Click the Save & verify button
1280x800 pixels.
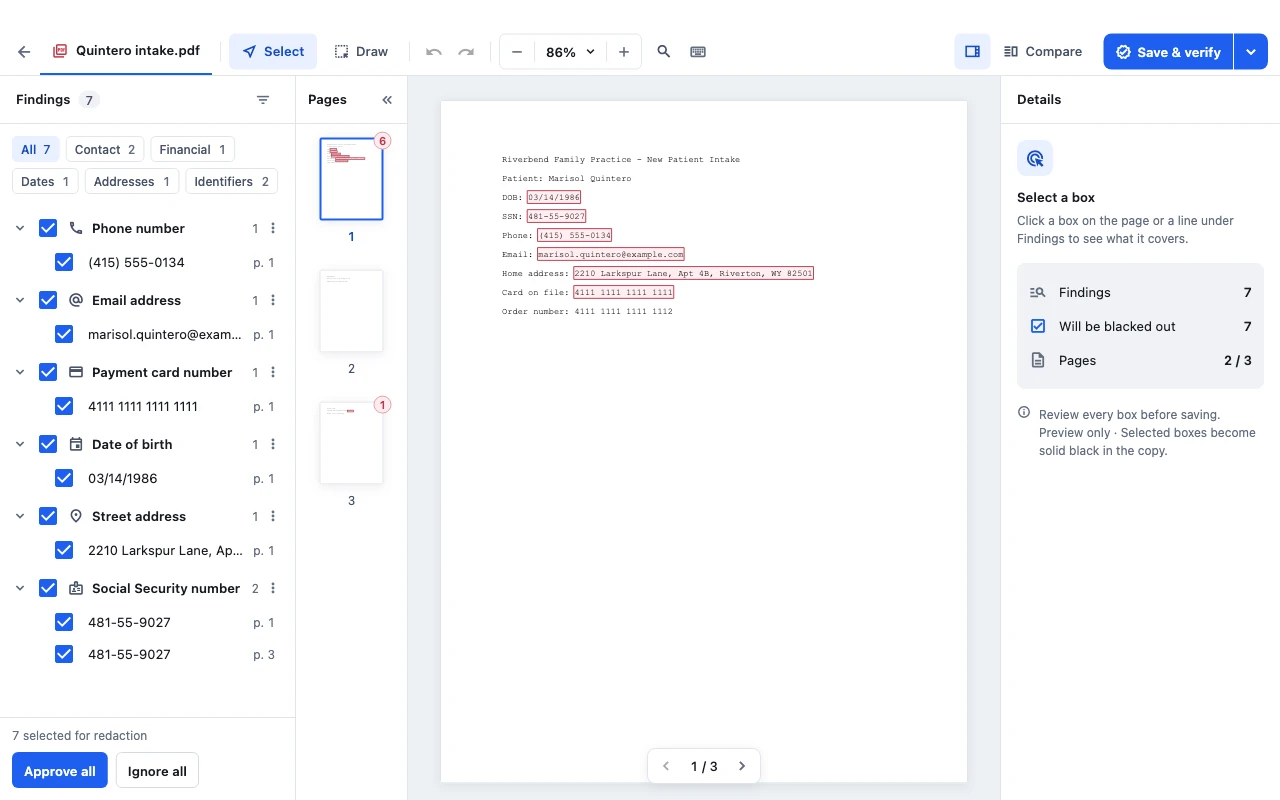(1168, 52)
